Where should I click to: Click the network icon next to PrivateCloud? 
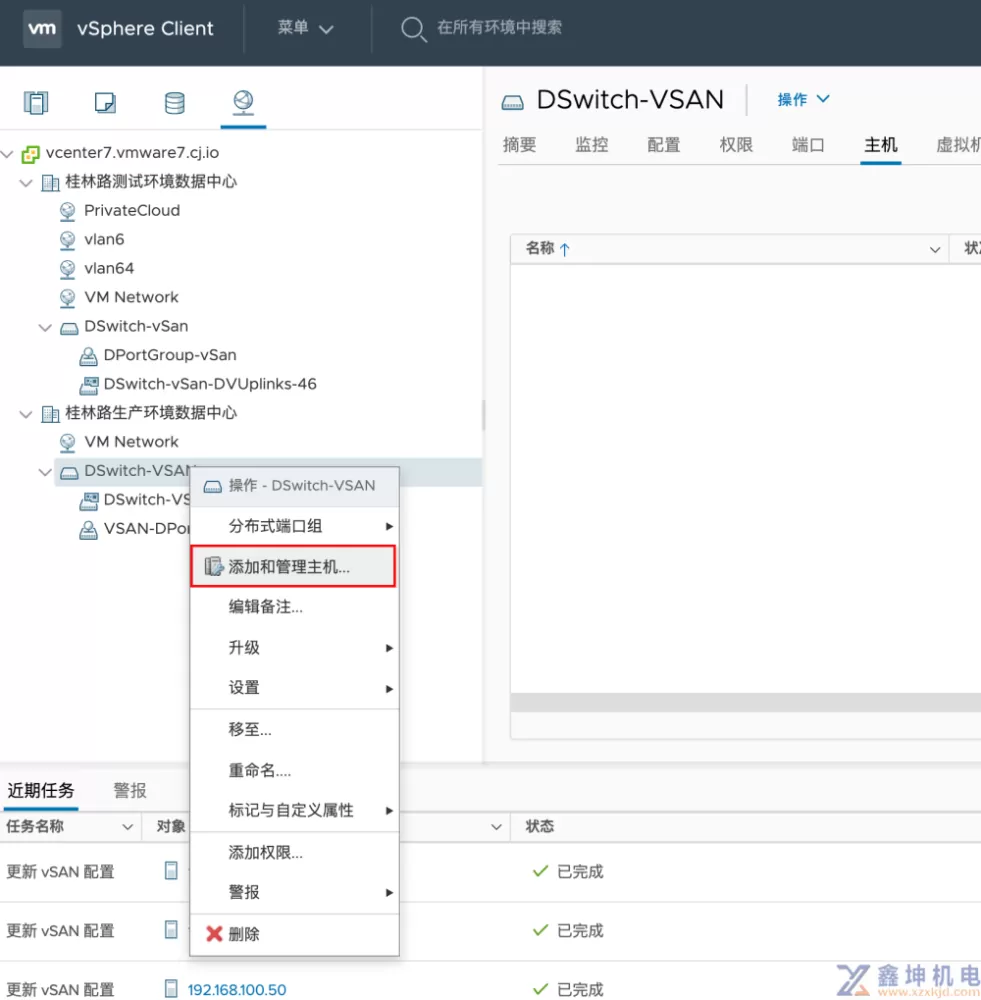68,211
